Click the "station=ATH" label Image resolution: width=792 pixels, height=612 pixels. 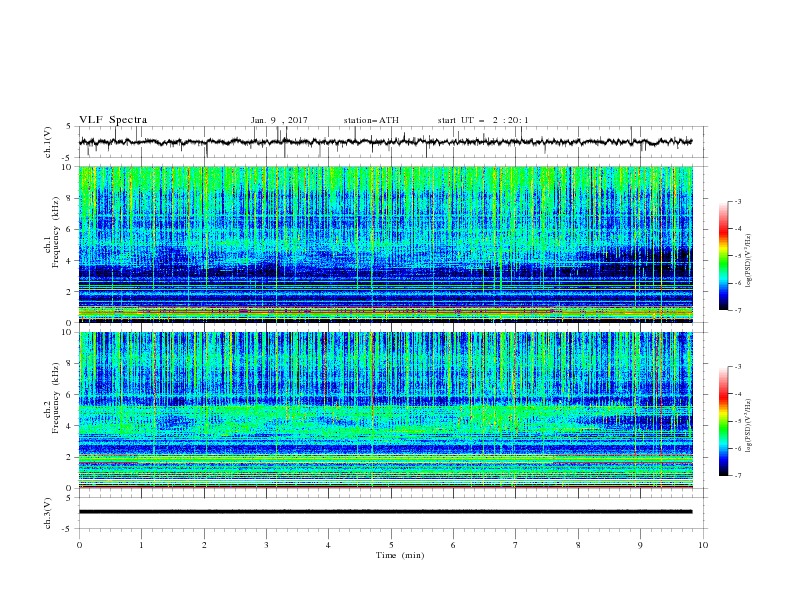coord(371,120)
